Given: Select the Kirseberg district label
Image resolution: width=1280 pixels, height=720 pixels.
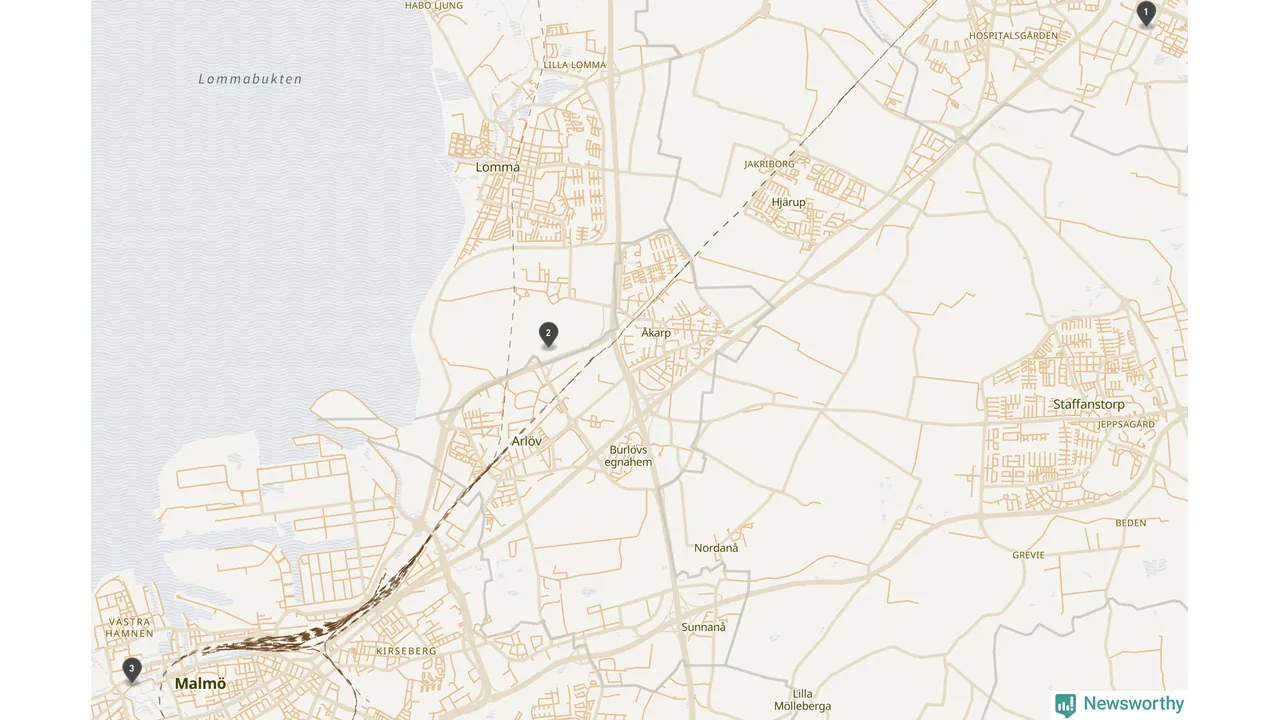Looking at the screenshot, I should point(406,651).
